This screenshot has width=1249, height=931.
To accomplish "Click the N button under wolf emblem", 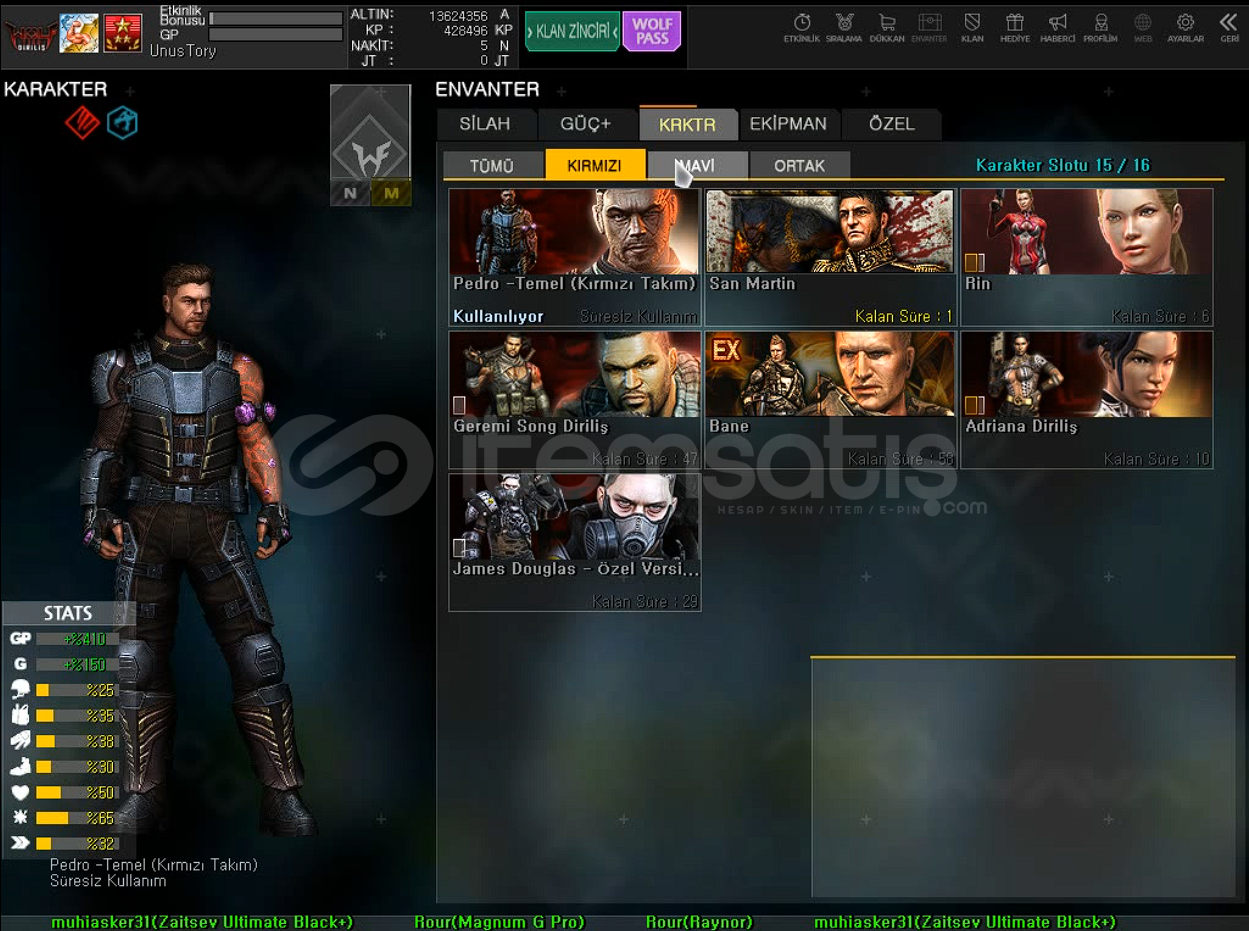I will coord(350,193).
